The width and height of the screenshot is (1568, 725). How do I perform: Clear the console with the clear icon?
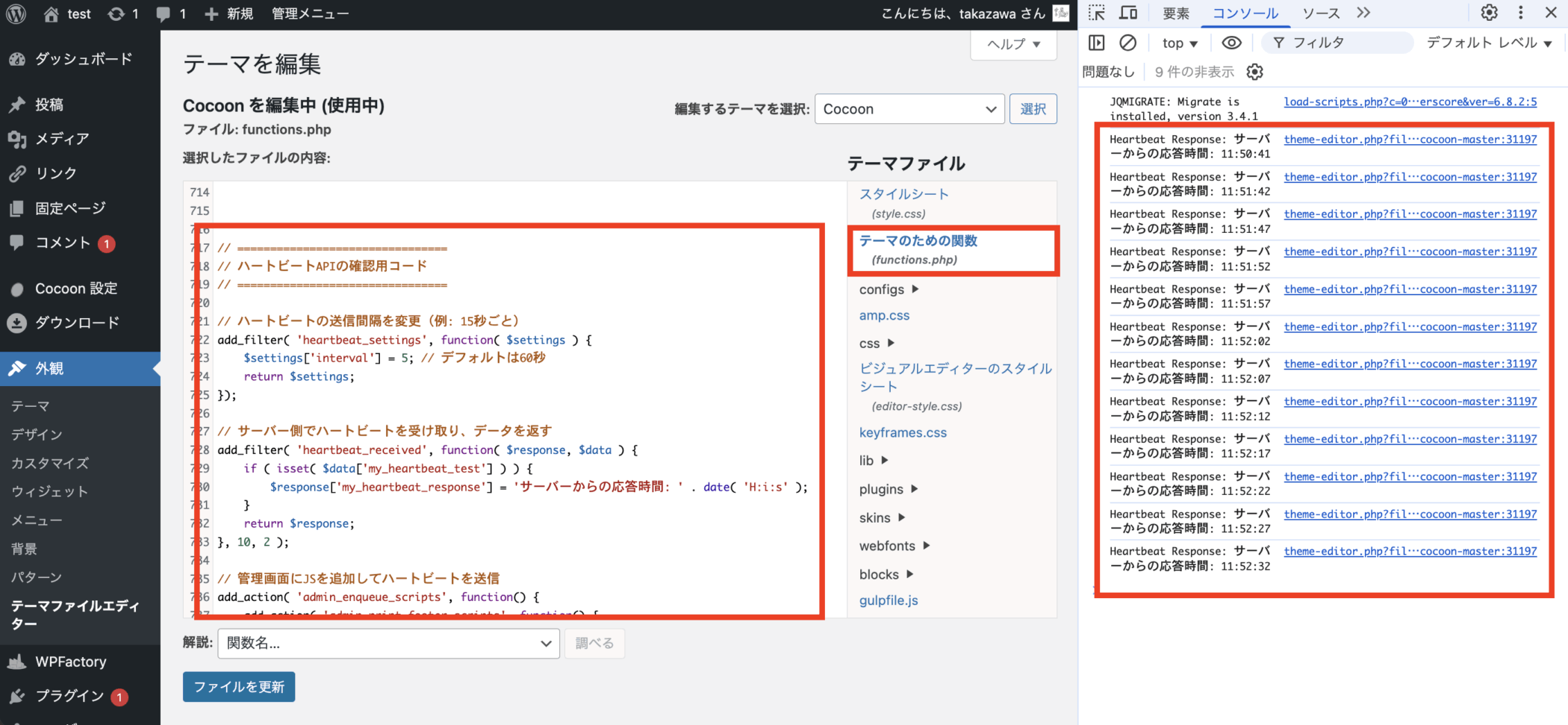click(1128, 43)
